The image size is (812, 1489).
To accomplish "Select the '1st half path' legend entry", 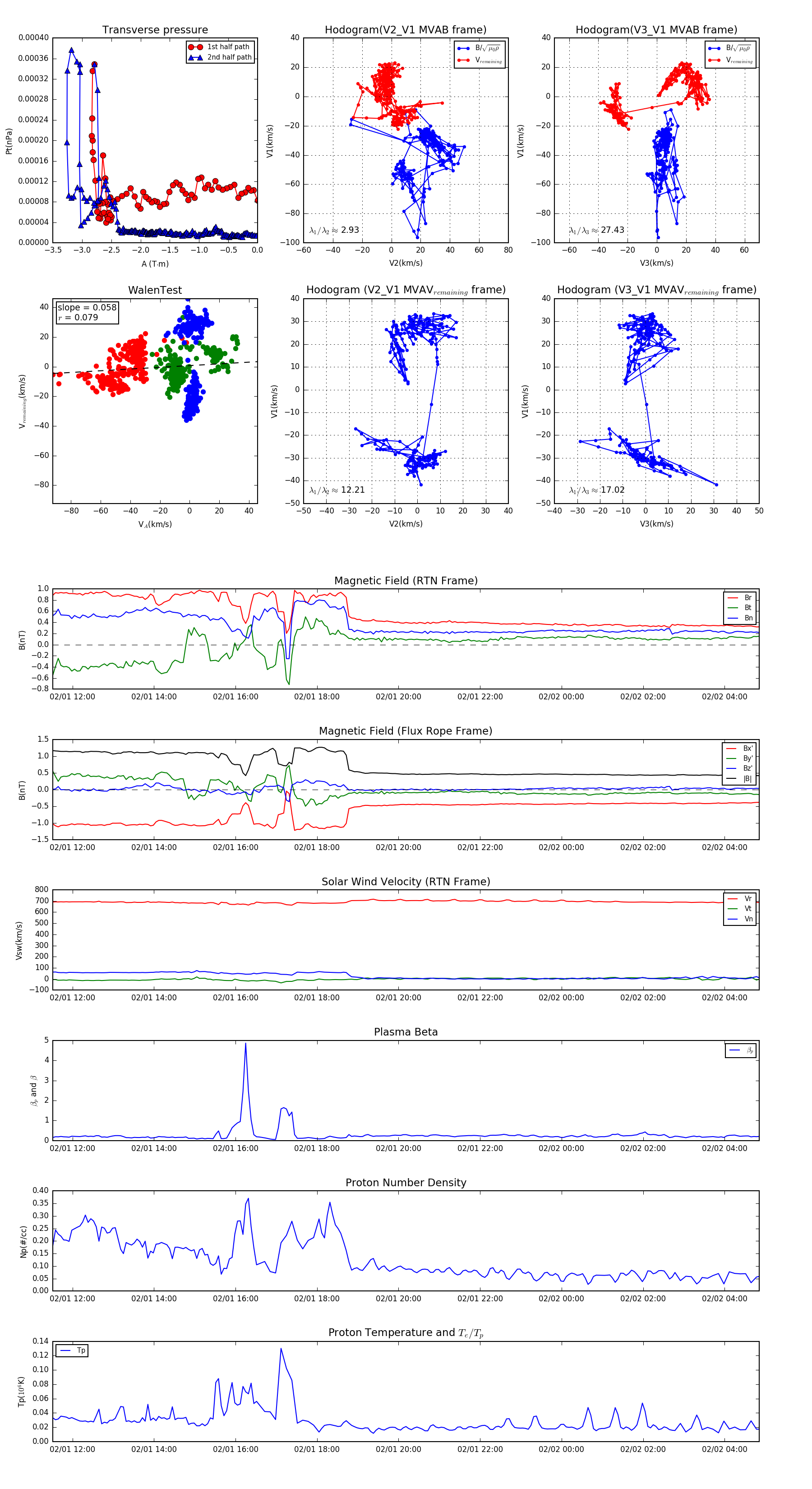I will click(220, 47).
